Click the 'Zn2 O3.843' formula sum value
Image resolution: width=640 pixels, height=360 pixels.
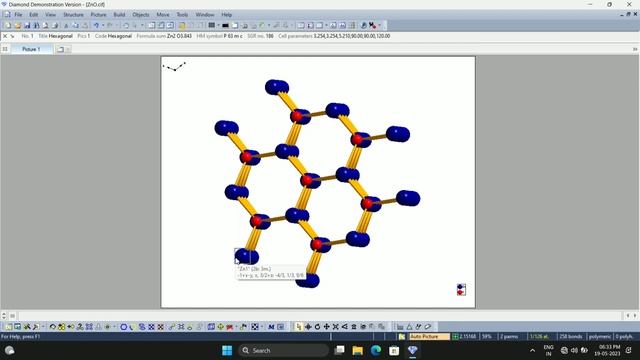point(179,36)
